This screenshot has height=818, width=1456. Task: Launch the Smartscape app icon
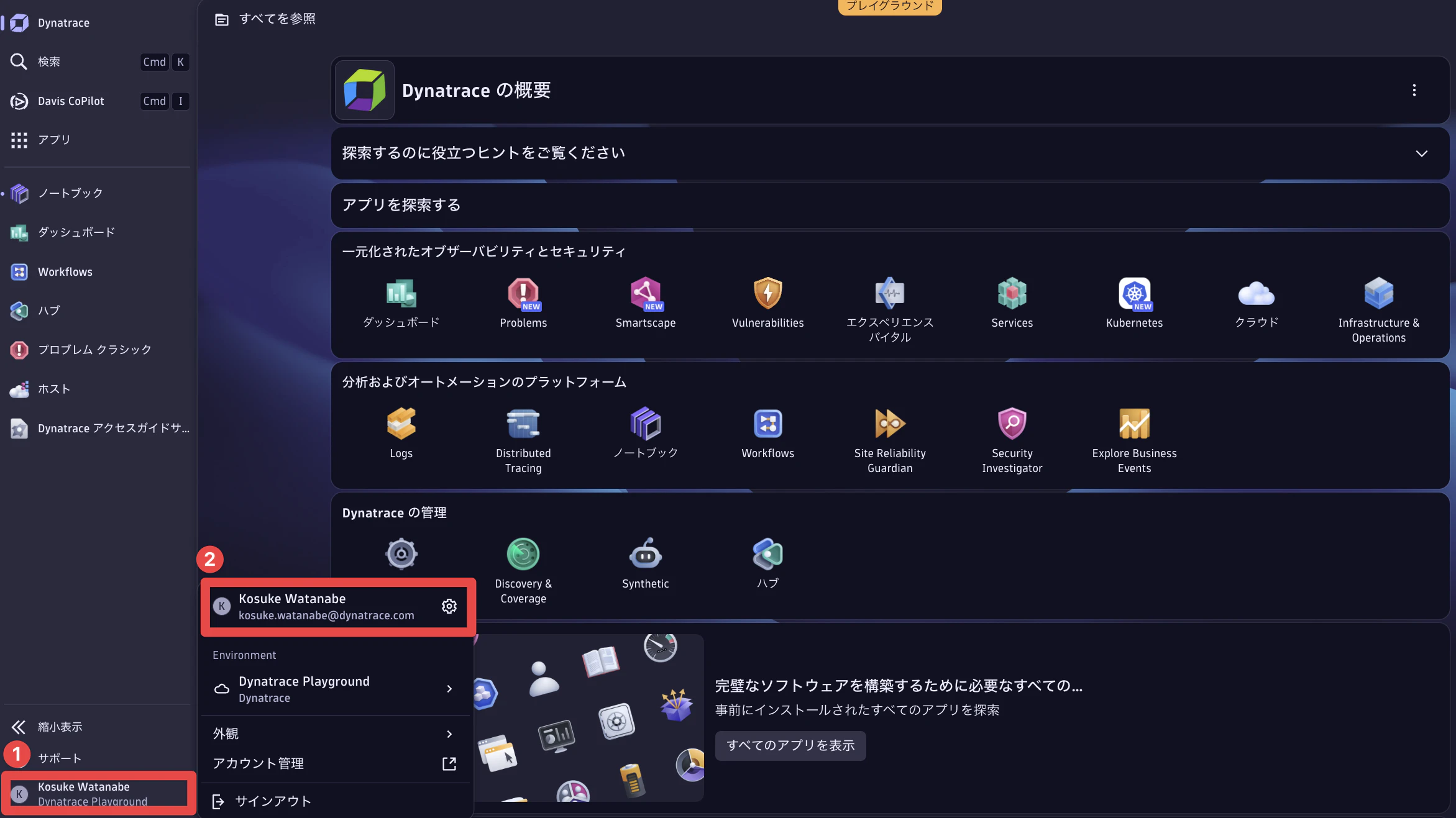(646, 293)
